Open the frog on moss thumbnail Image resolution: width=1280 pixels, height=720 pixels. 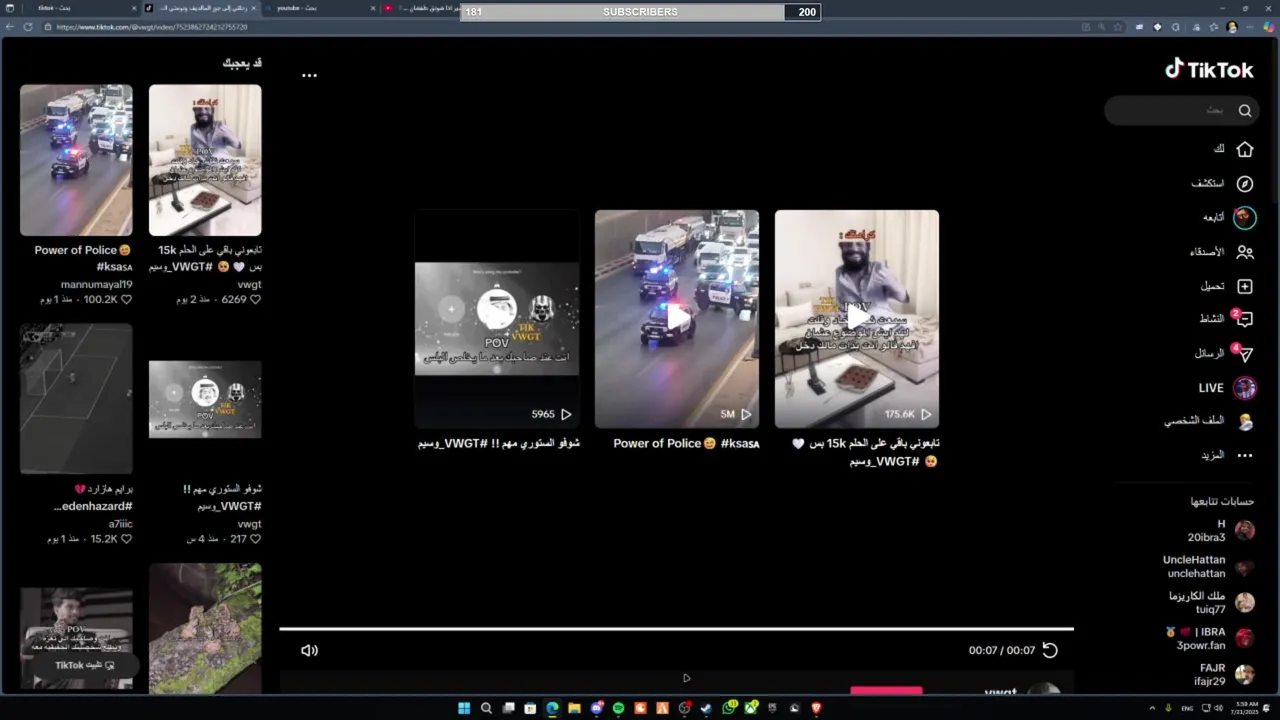pos(205,629)
